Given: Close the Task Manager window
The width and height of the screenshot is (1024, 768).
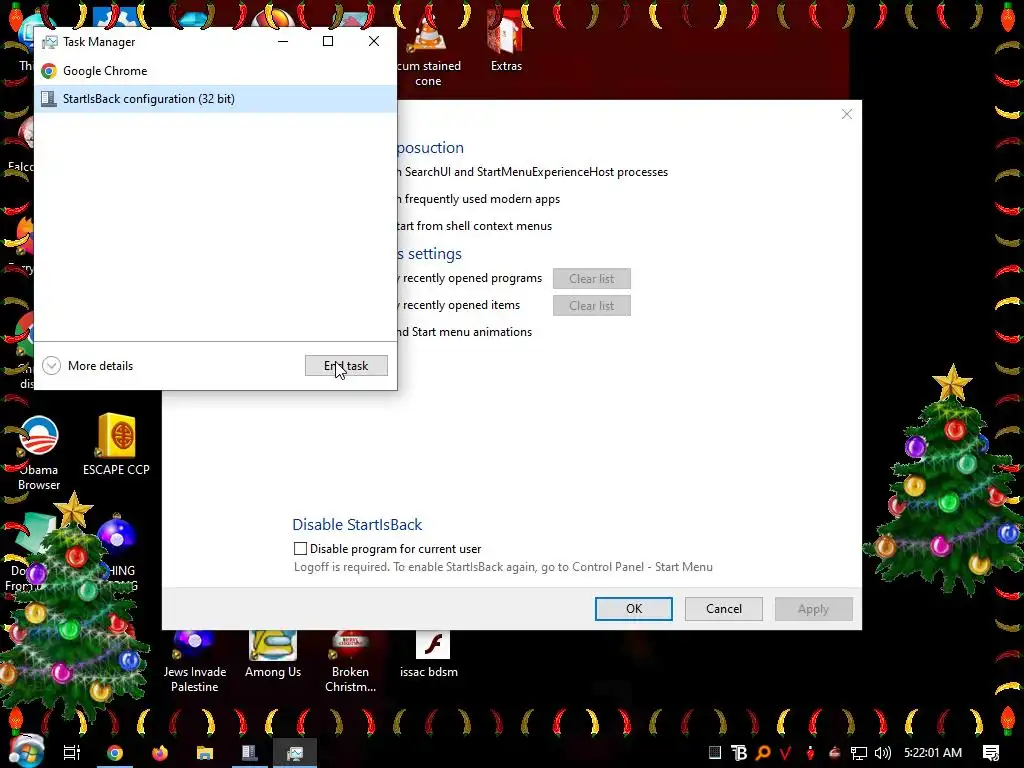Looking at the screenshot, I should click(374, 41).
